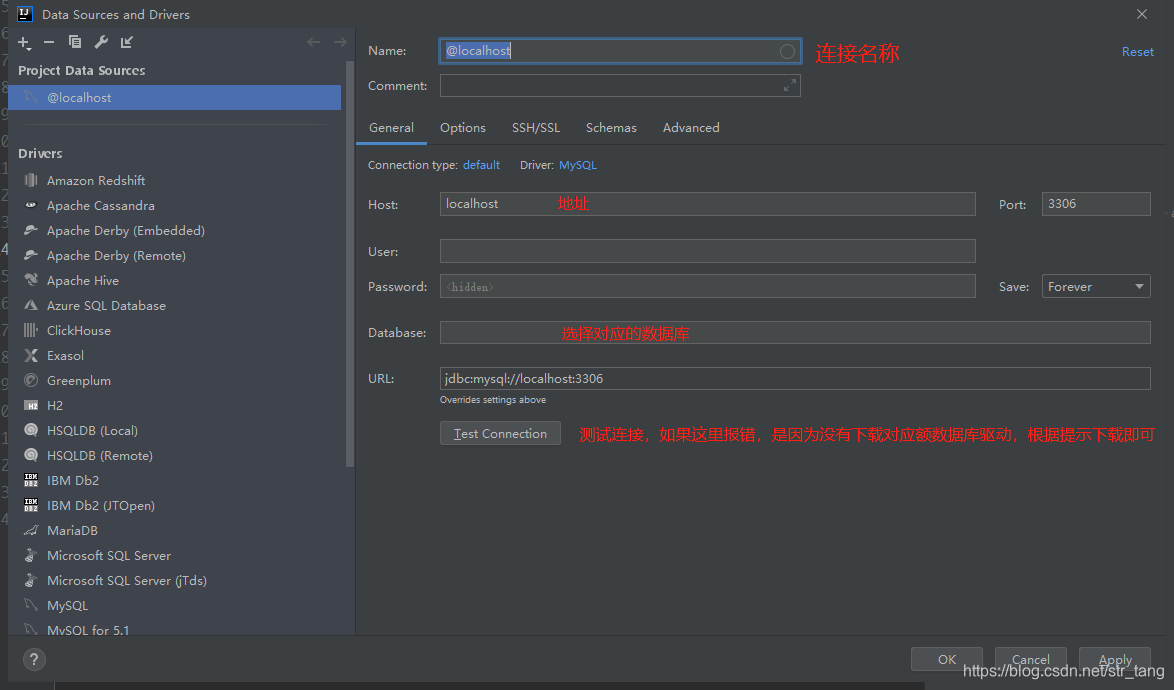Click the Name input field
This screenshot has height=690, width=1174.
tap(620, 51)
